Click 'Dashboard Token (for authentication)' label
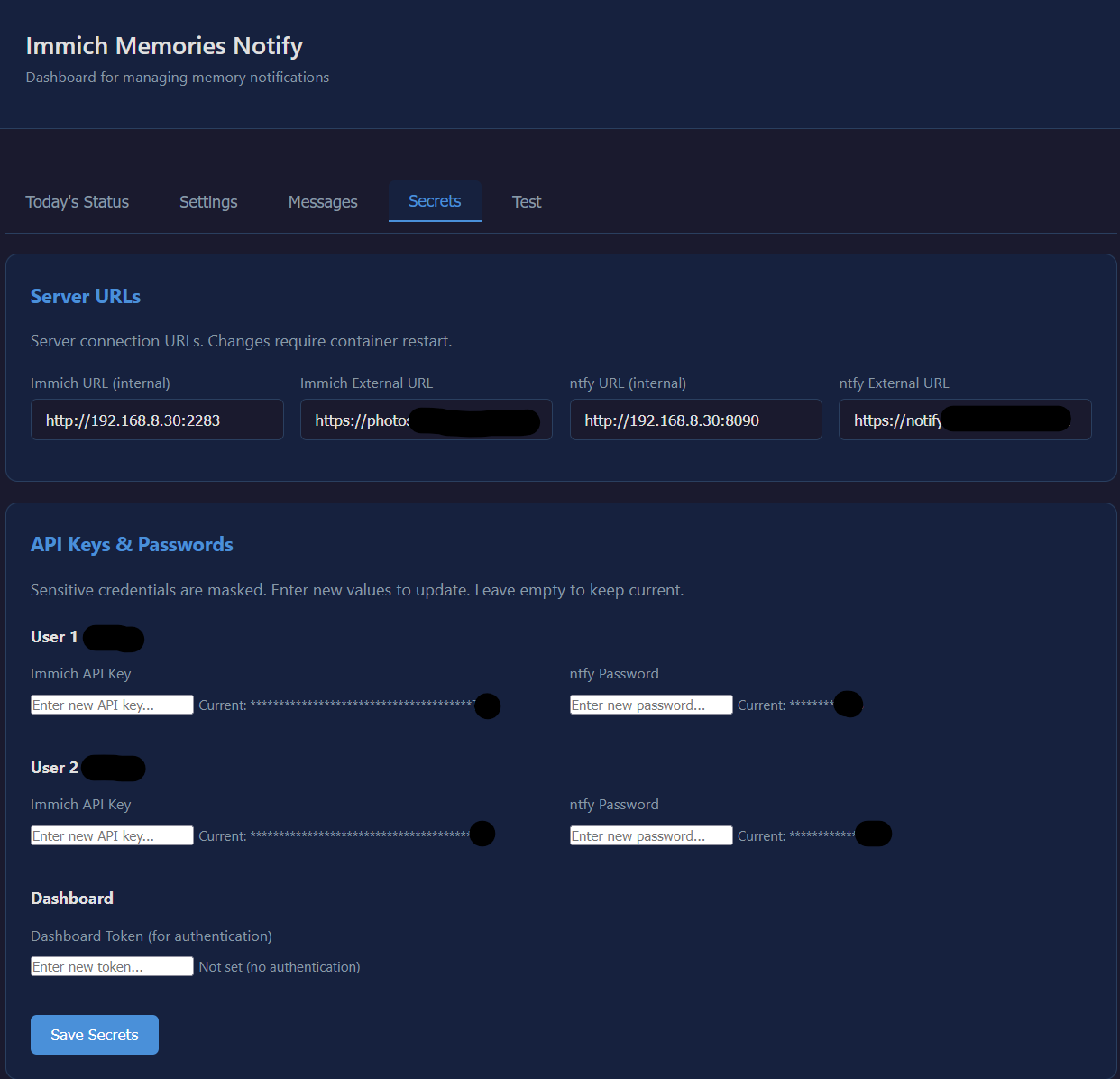 click(151, 936)
